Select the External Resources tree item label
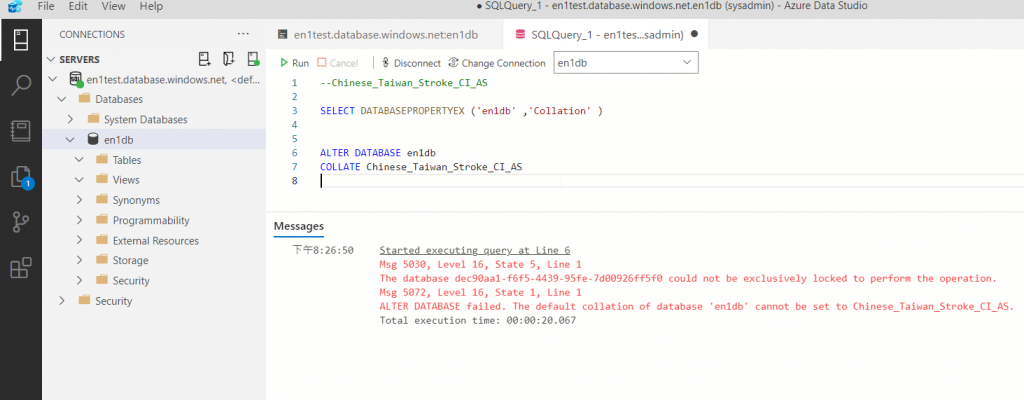 point(155,241)
